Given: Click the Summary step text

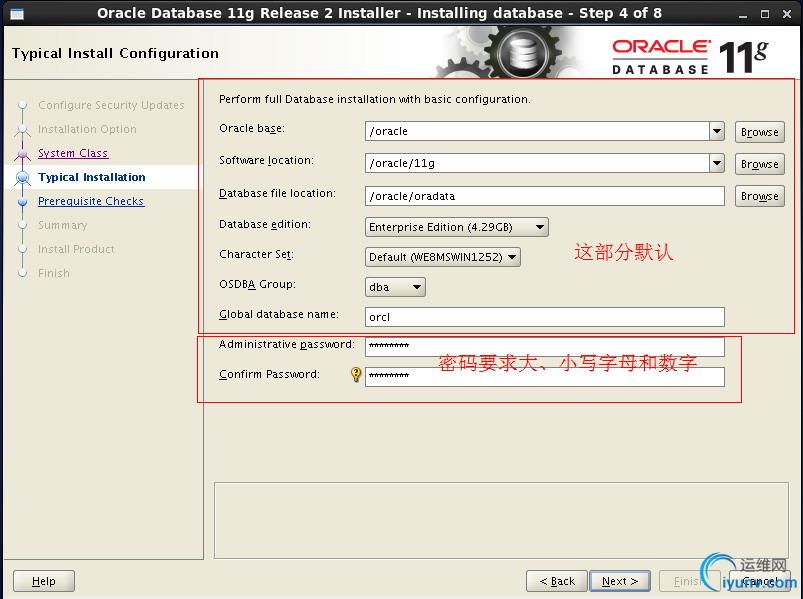Looking at the screenshot, I should [x=62, y=225].
